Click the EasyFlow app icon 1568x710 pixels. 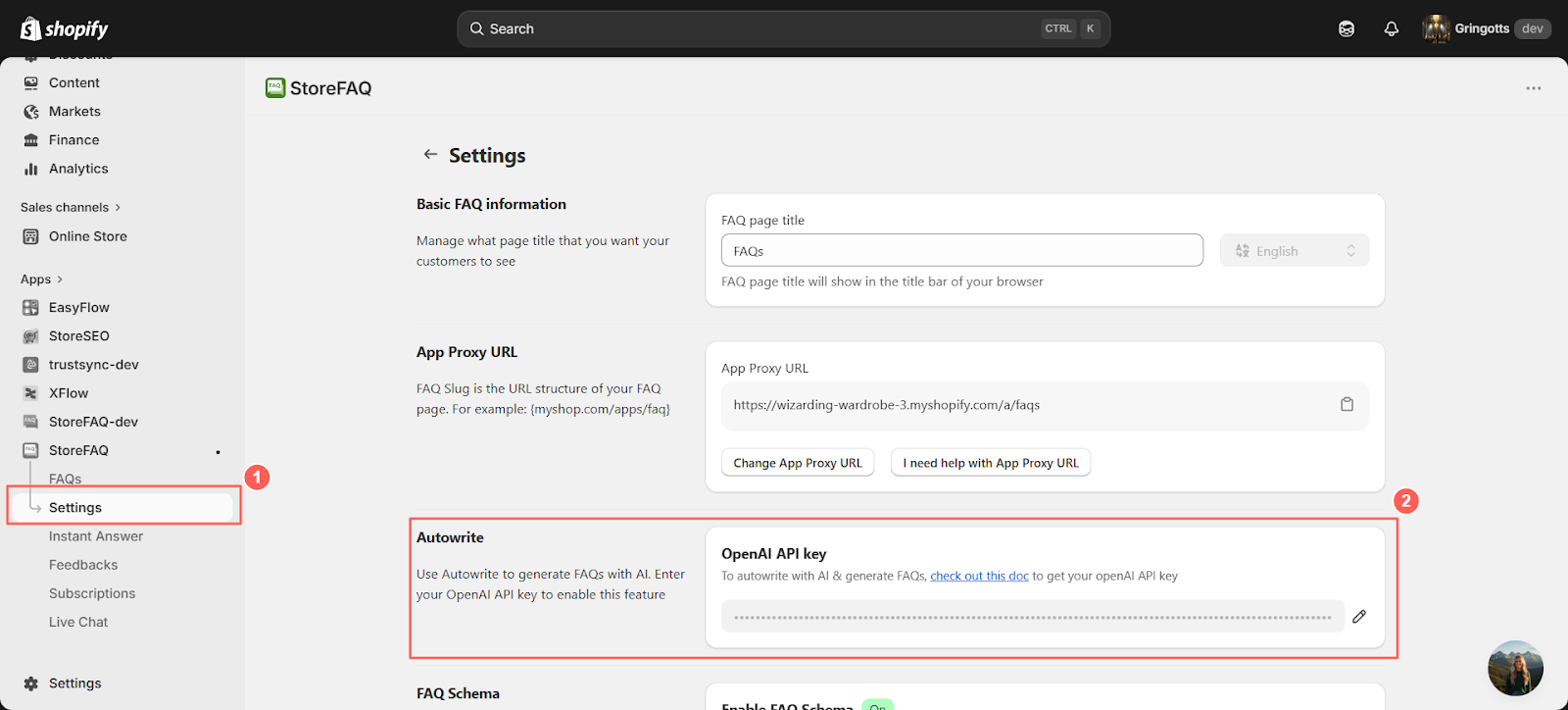(31, 308)
